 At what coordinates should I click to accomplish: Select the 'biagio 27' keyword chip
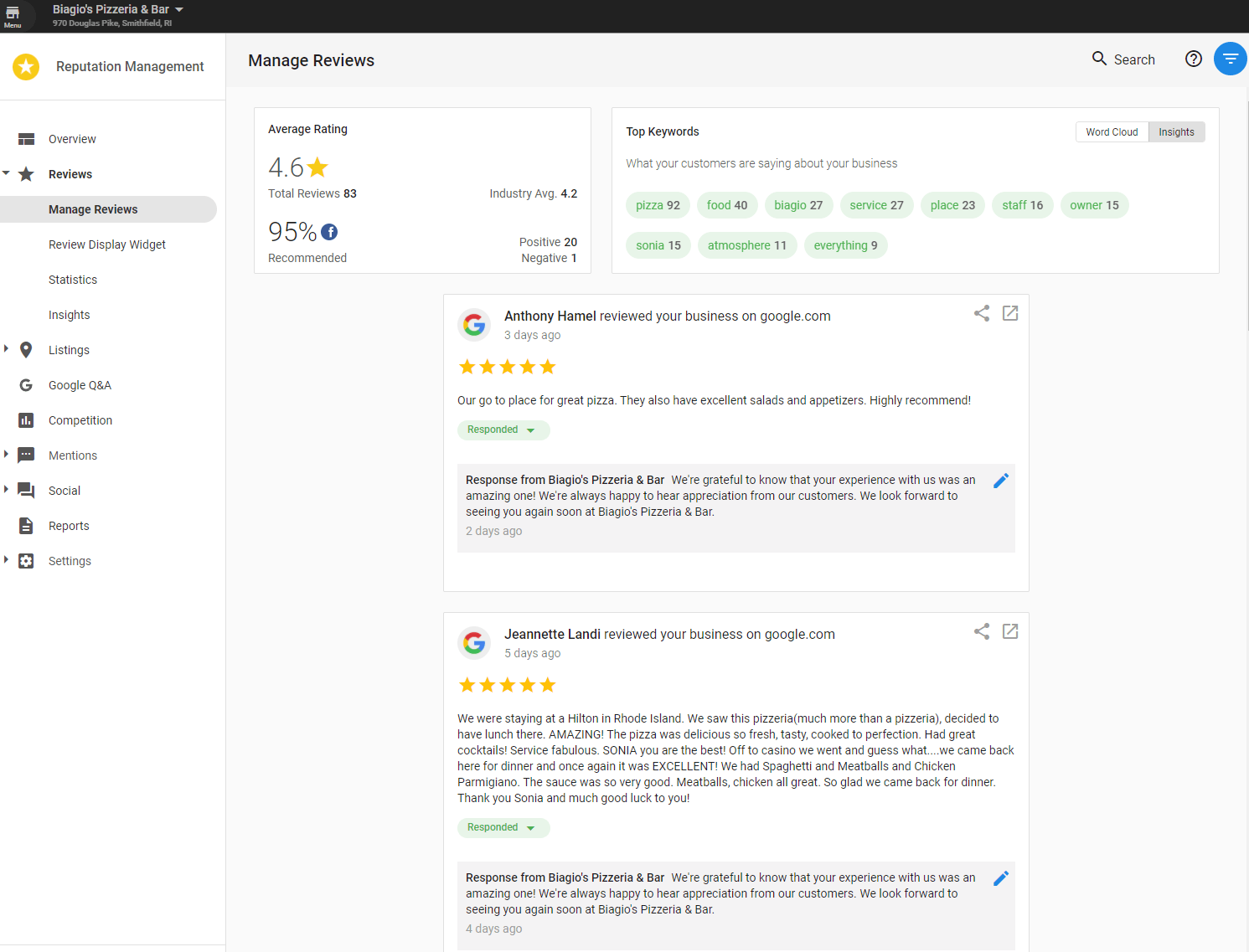pos(798,205)
